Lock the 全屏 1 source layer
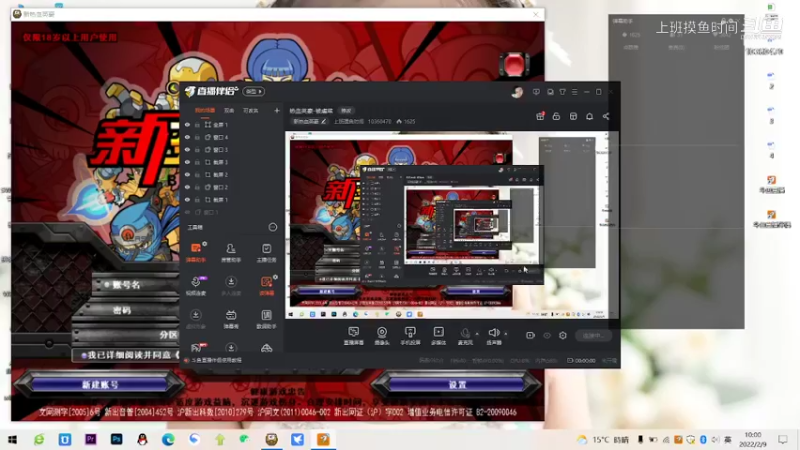The image size is (800, 450). click(197, 124)
